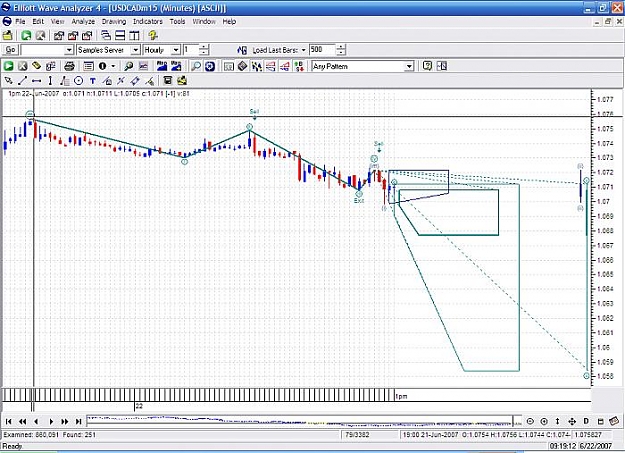Click the yellow tag icon

click(36, 66)
